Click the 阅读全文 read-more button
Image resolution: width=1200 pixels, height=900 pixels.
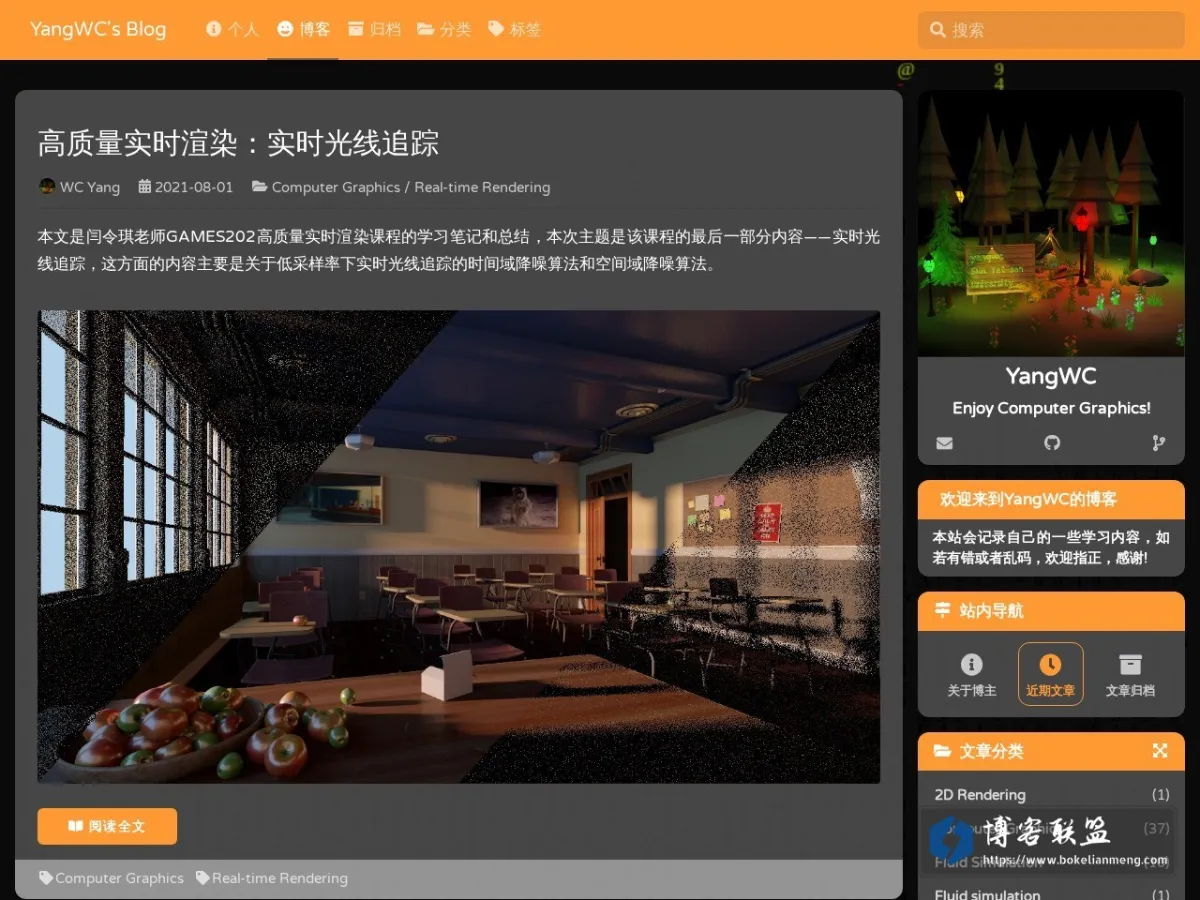[x=107, y=826]
